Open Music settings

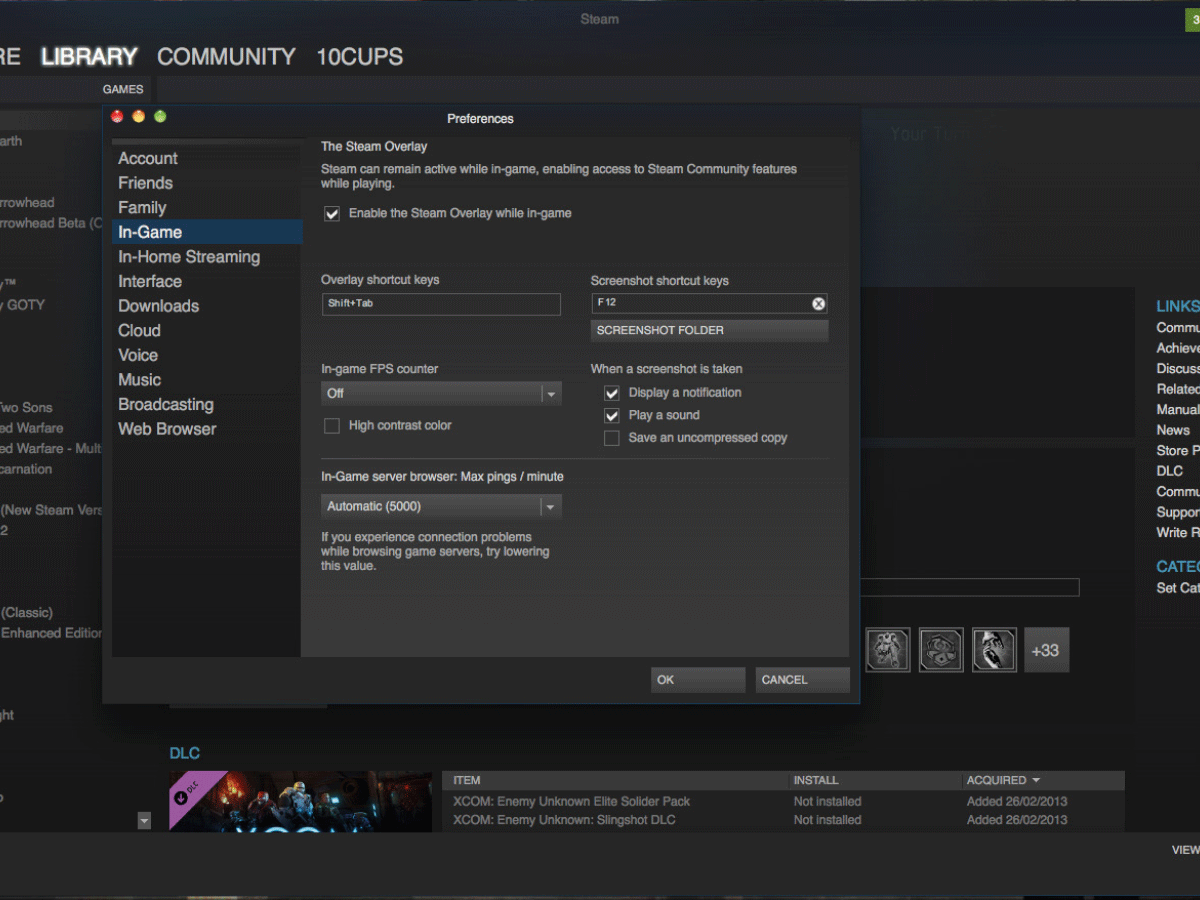point(139,380)
